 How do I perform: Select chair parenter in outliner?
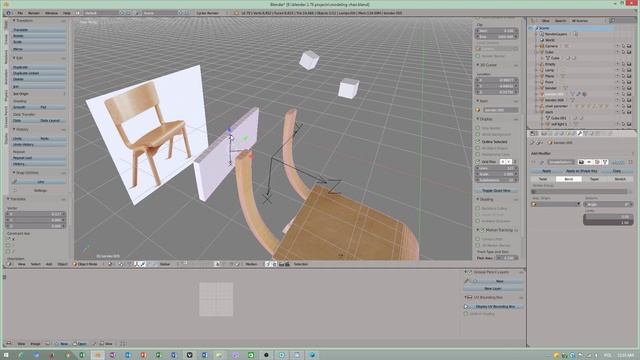click(x=557, y=106)
